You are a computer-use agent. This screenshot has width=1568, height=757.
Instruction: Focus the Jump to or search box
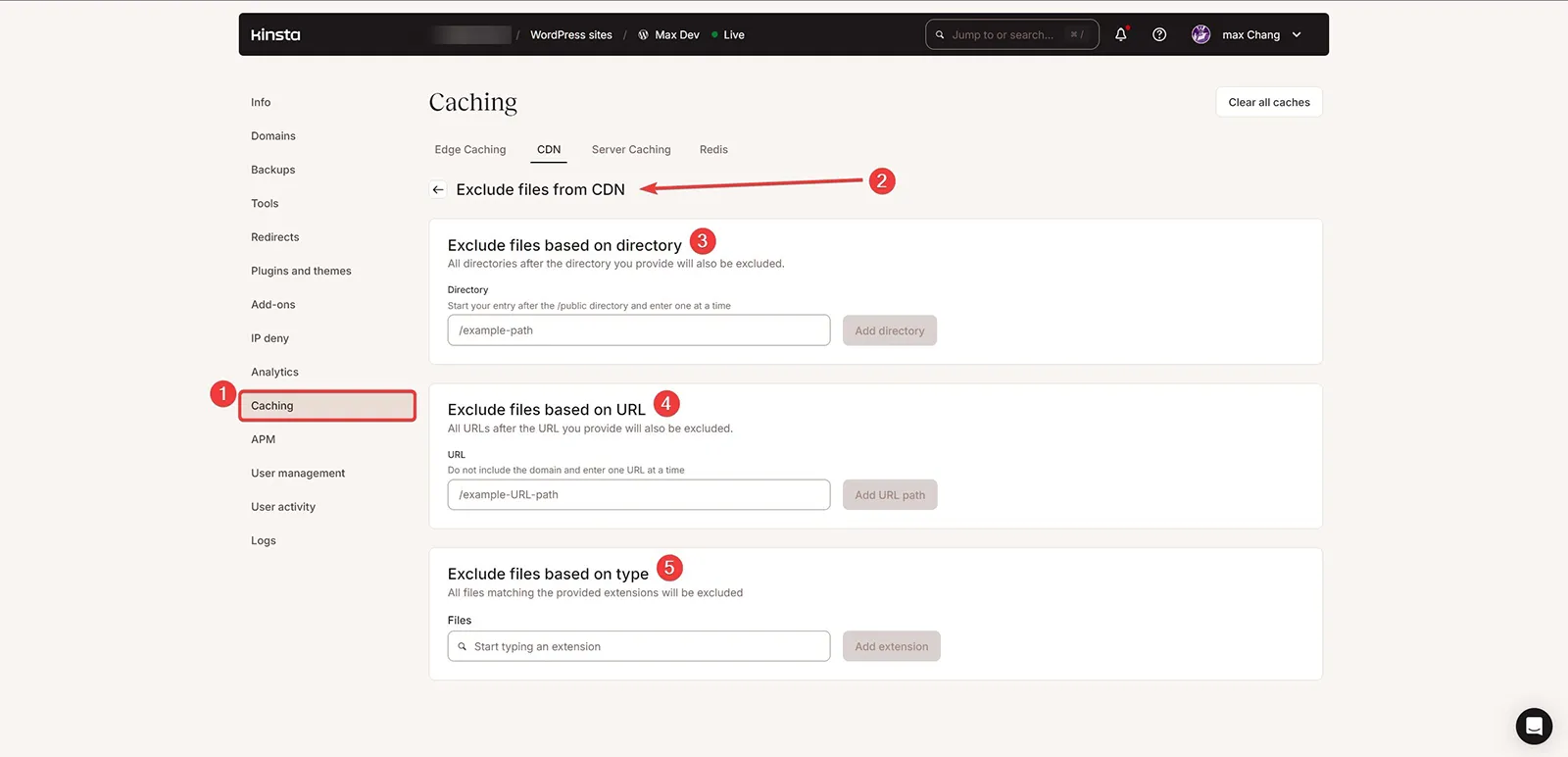point(1011,34)
